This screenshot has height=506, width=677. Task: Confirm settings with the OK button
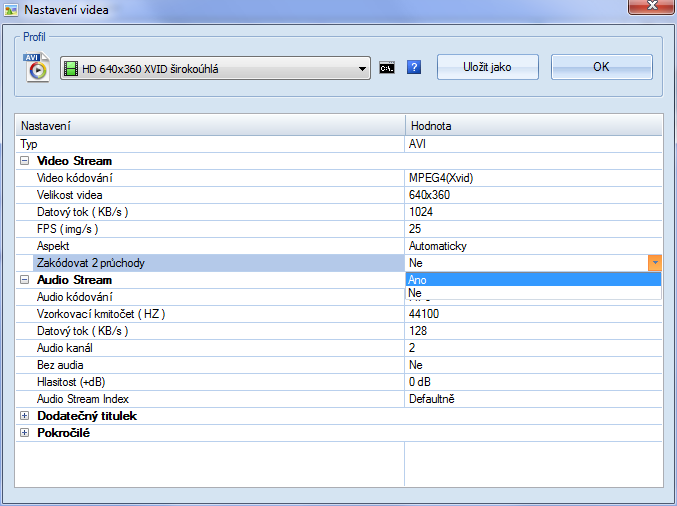tap(601, 67)
